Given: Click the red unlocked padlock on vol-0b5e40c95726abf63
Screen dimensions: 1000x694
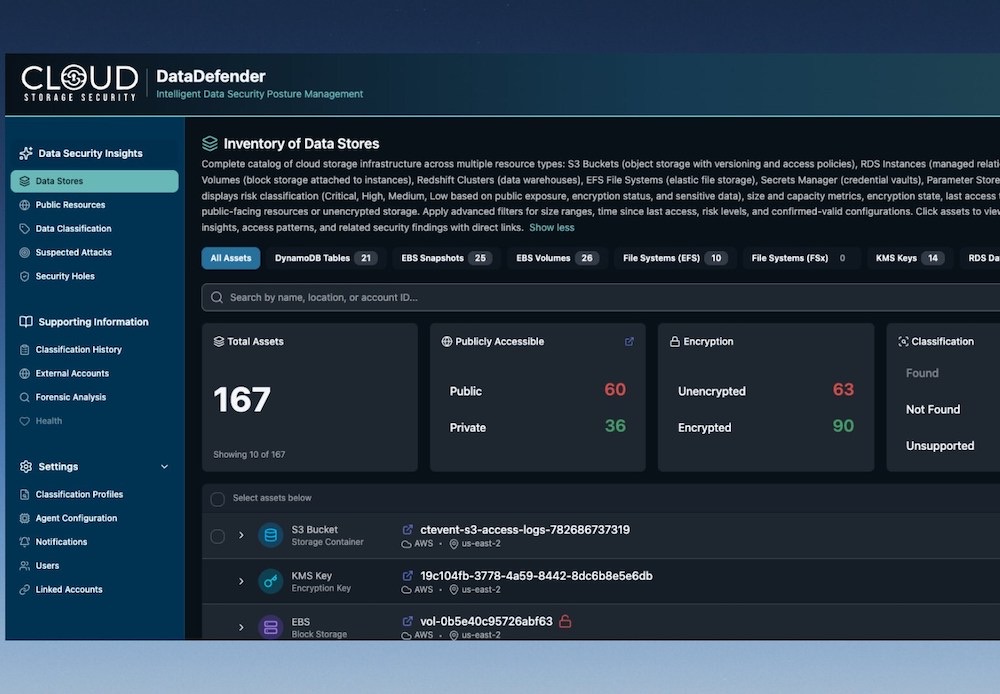Looking at the screenshot, I should tap(565, 621).
